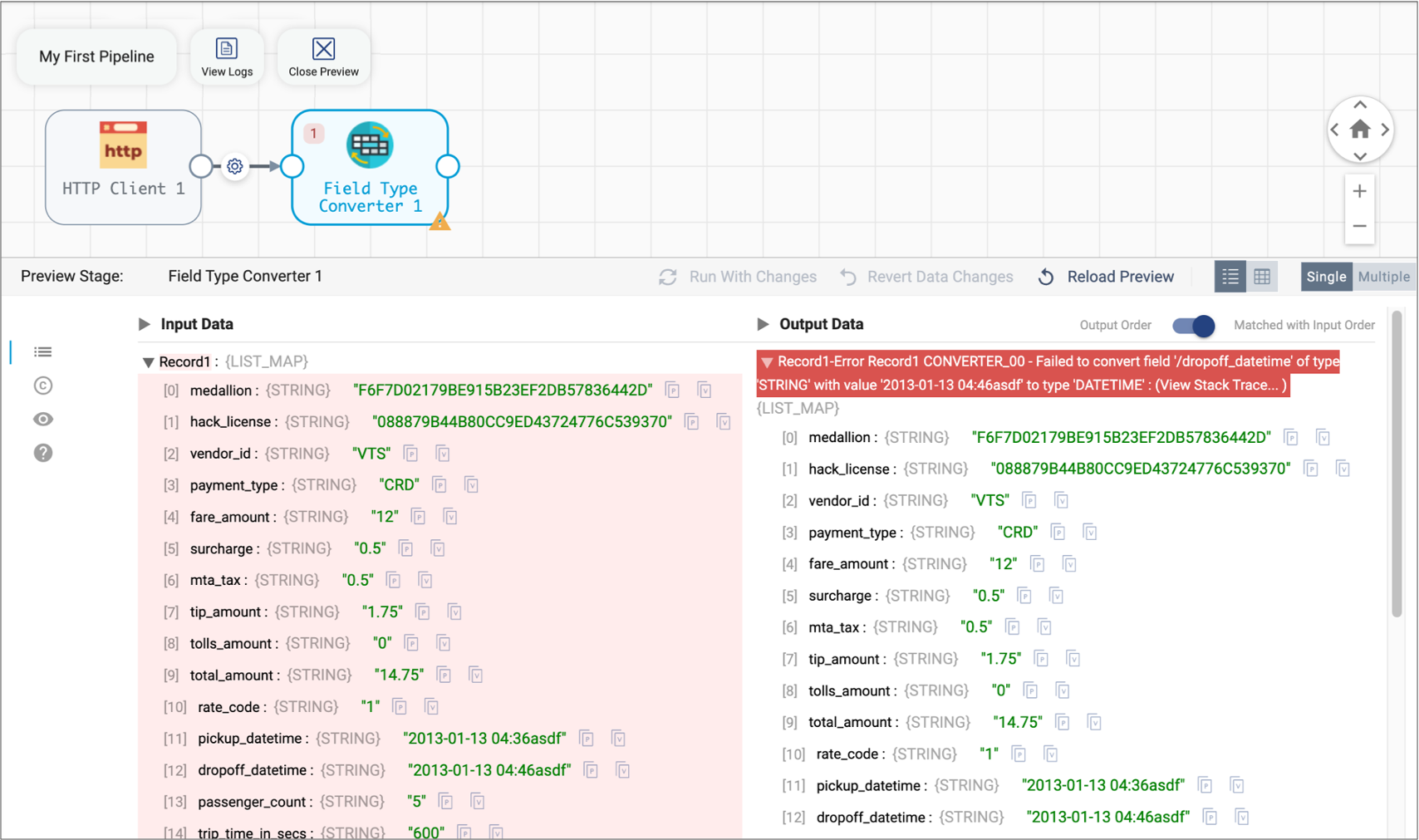This screenshot has height=840, width=1419.
Task: Select the Single records tab
Action: (1326, 277)
